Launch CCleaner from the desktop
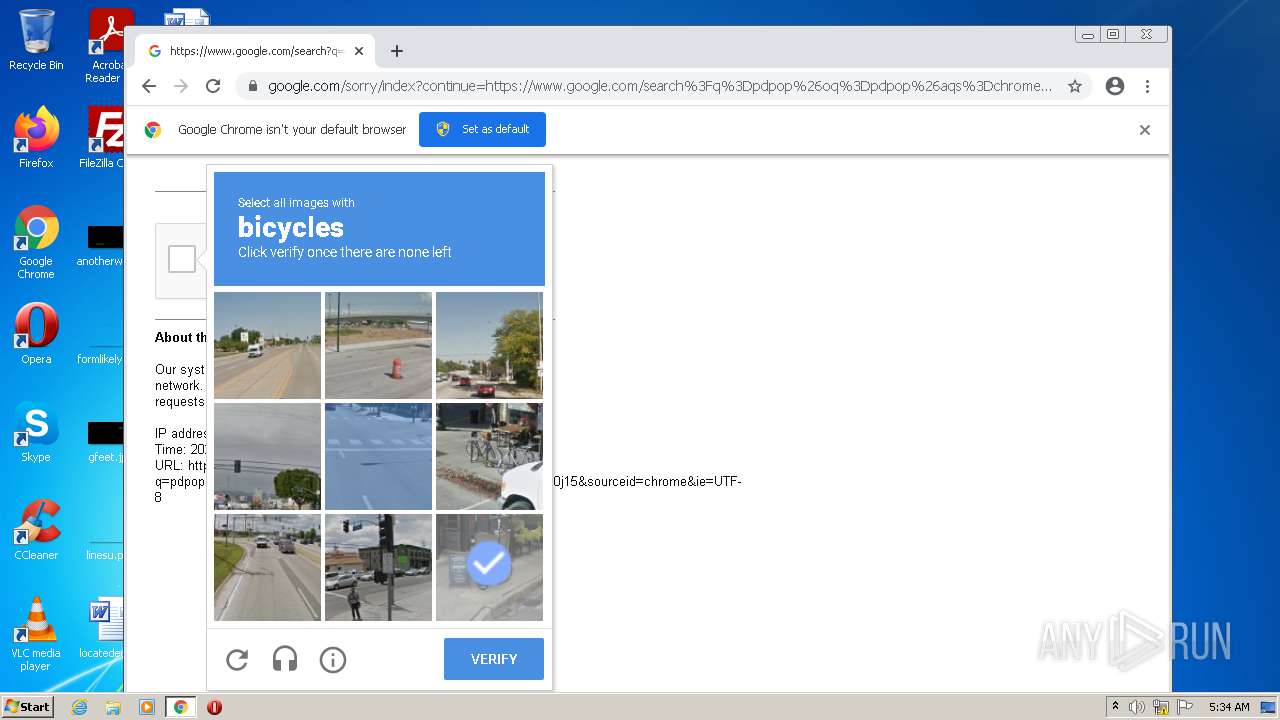1280x720 pixels. point(36,530)
